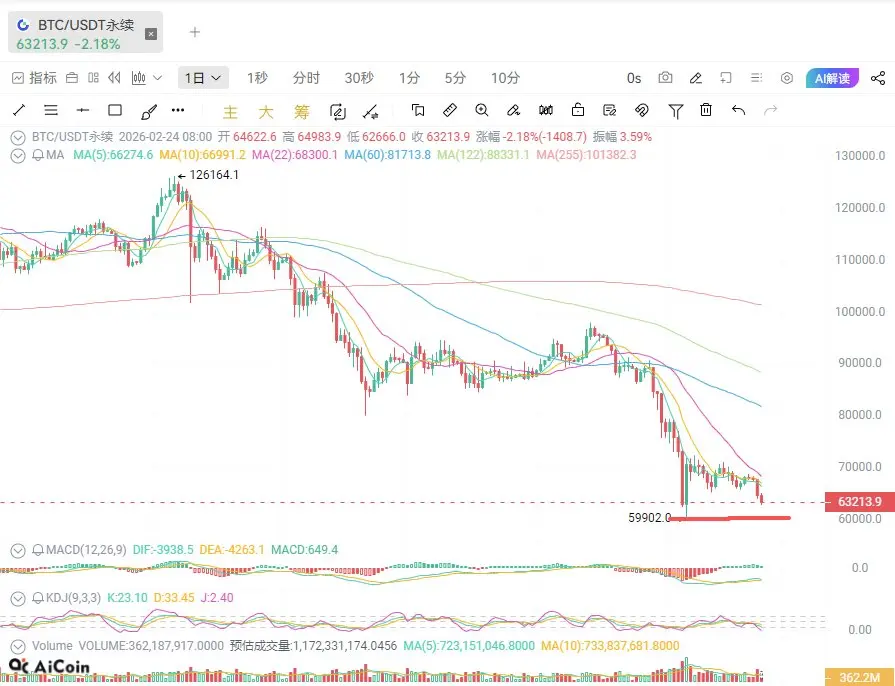Click the zoom-in magnifier tool
Screen dimensions: 895x686
pos(482,110)
